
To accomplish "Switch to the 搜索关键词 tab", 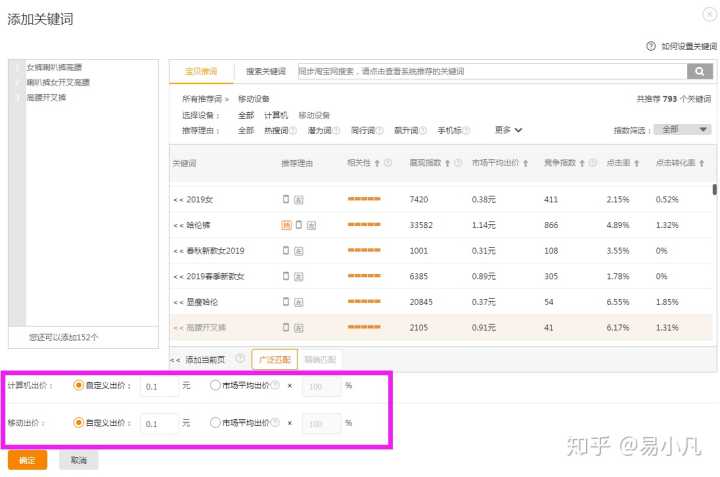I will coord(266,72).
